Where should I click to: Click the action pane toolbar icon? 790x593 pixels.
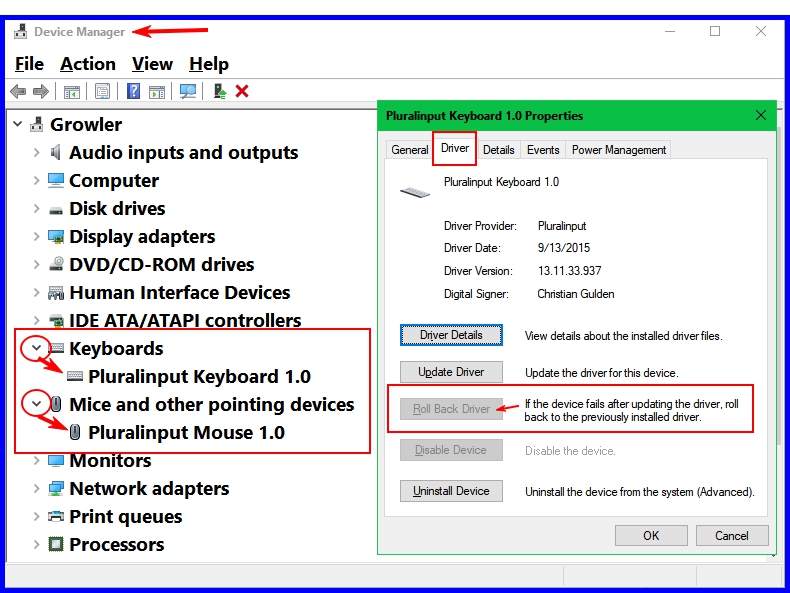click(x=157, y=92)
